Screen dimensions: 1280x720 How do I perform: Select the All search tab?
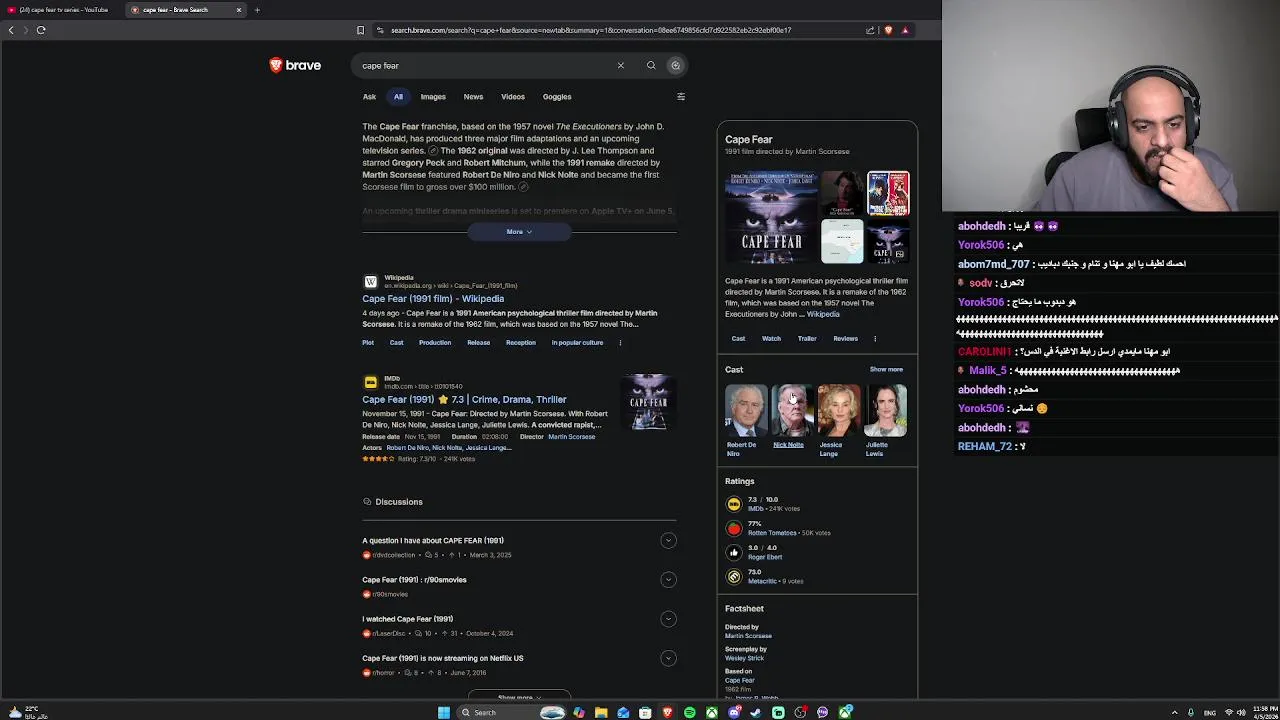pos(398,97)
